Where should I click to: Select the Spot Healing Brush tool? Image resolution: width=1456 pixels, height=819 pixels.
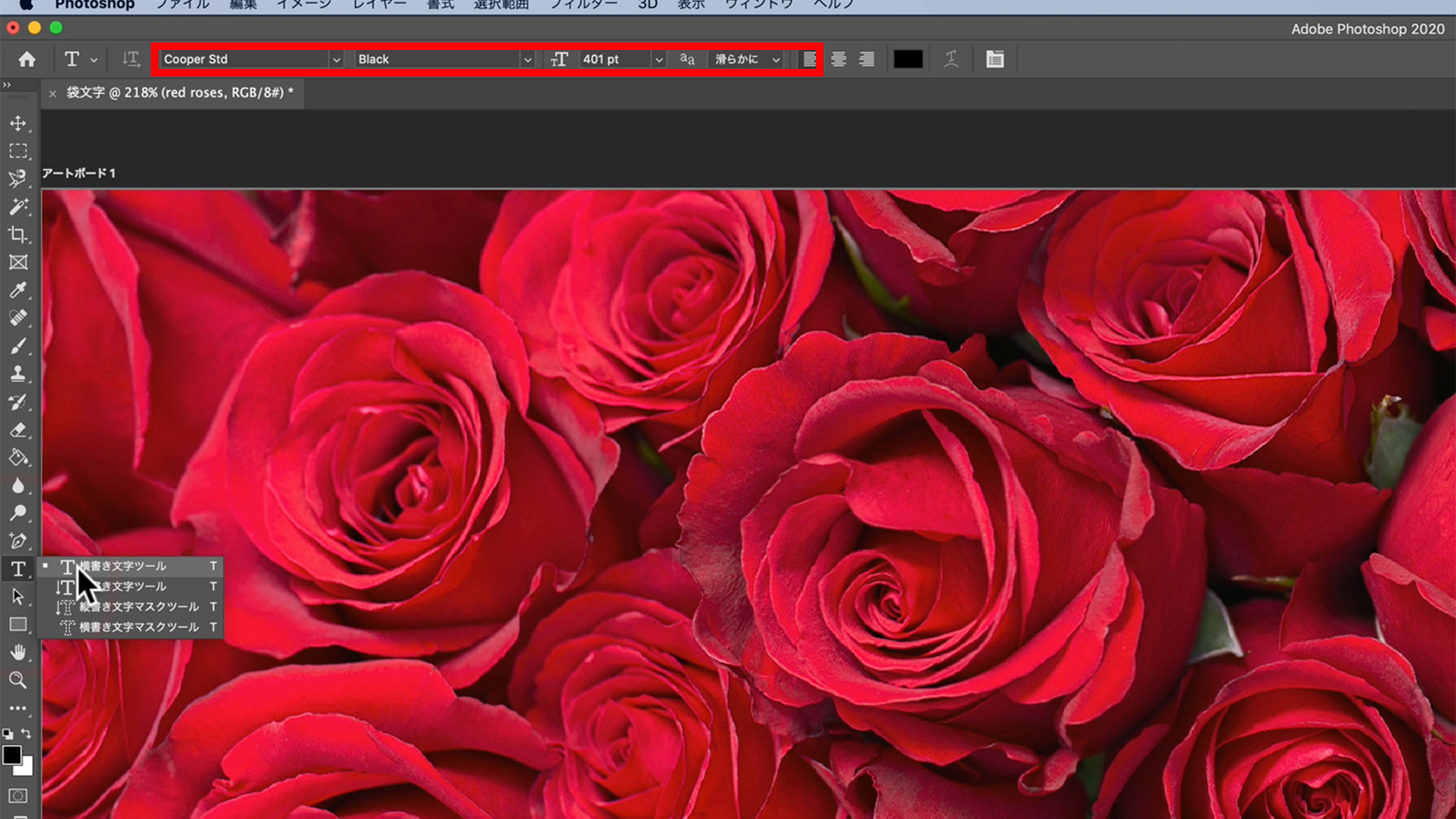[x=18, y=318]
